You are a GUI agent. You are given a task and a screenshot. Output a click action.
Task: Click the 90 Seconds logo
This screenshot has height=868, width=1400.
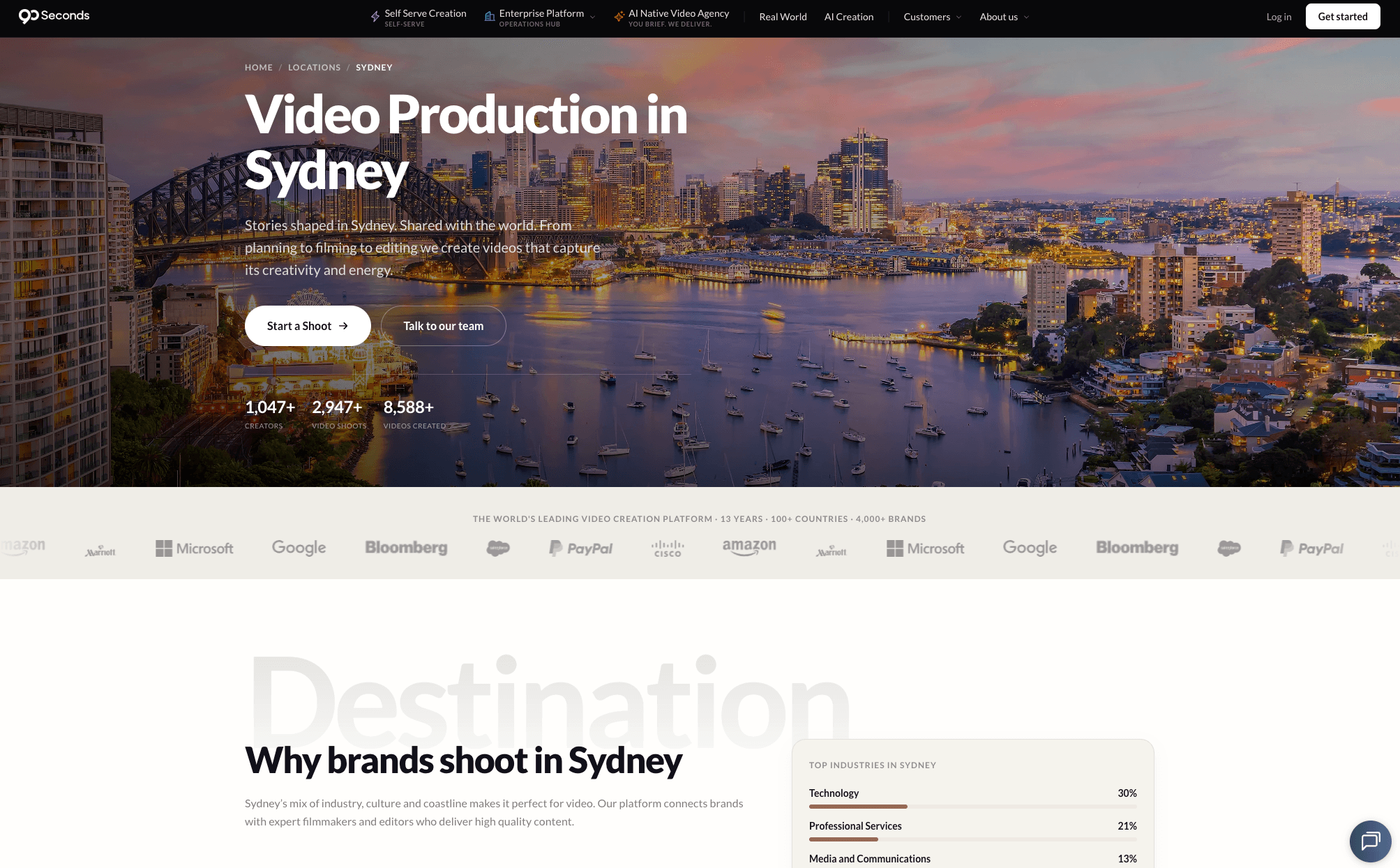pyautogui.click(x=54, y=16)
